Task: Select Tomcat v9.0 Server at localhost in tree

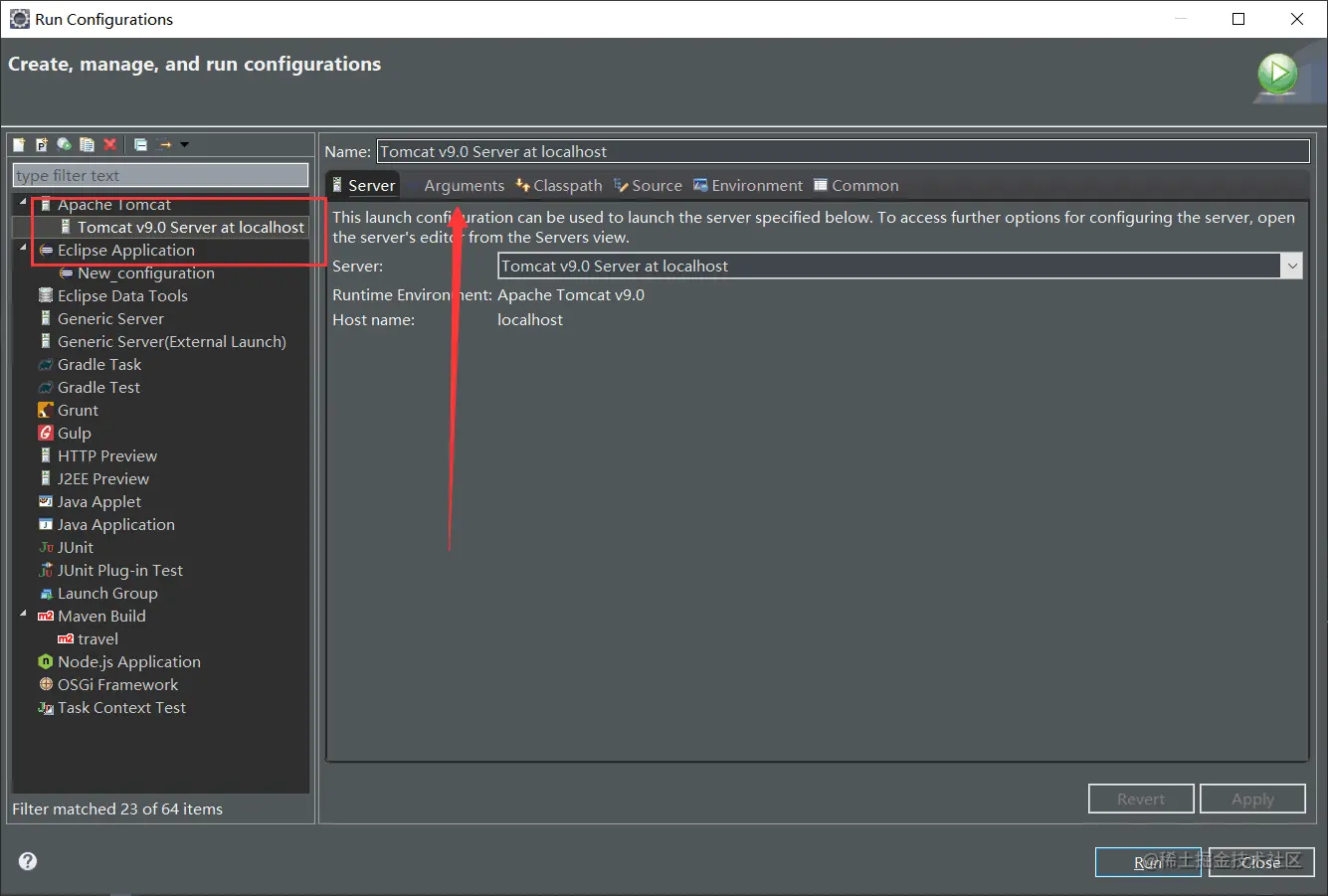Action: [191, 227]
